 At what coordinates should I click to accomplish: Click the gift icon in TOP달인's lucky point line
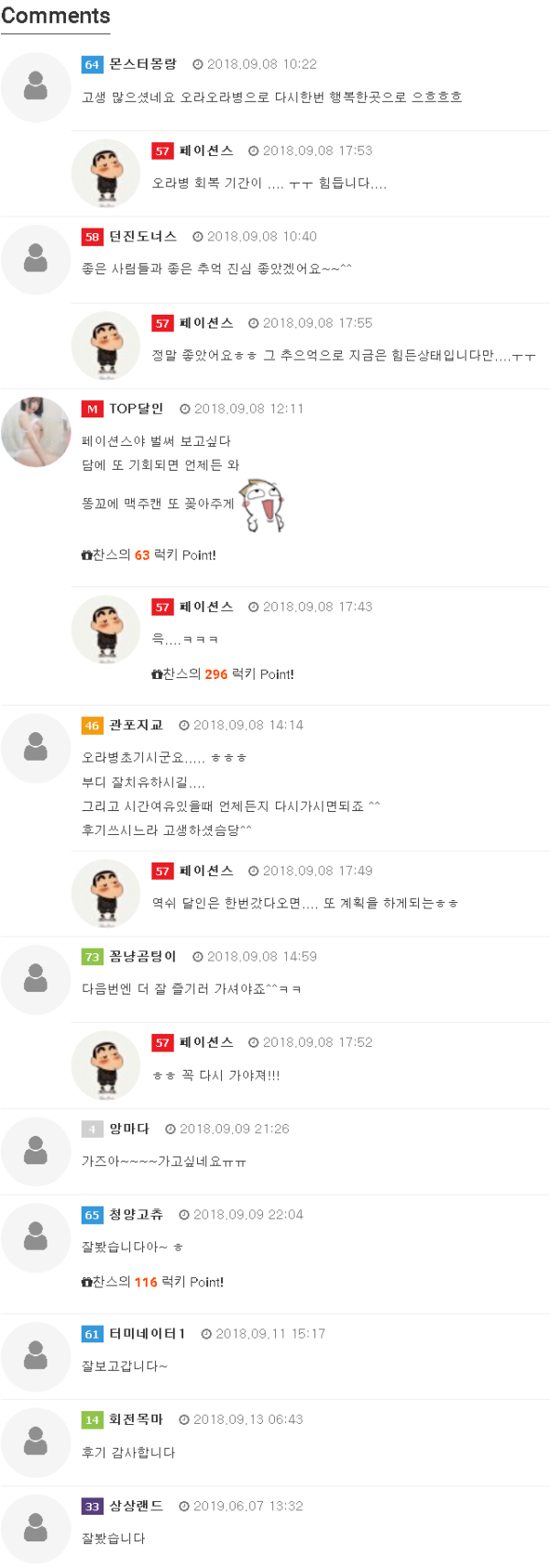87,555
